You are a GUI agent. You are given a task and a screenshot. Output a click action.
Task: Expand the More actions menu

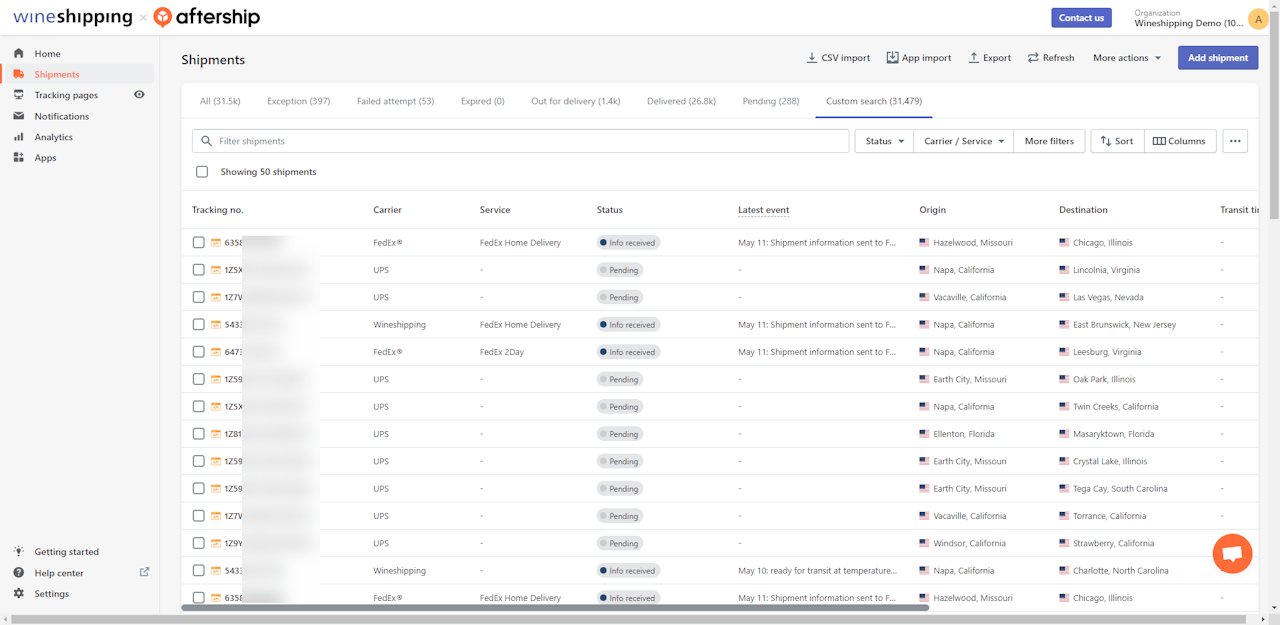(x=1127, y=58)
